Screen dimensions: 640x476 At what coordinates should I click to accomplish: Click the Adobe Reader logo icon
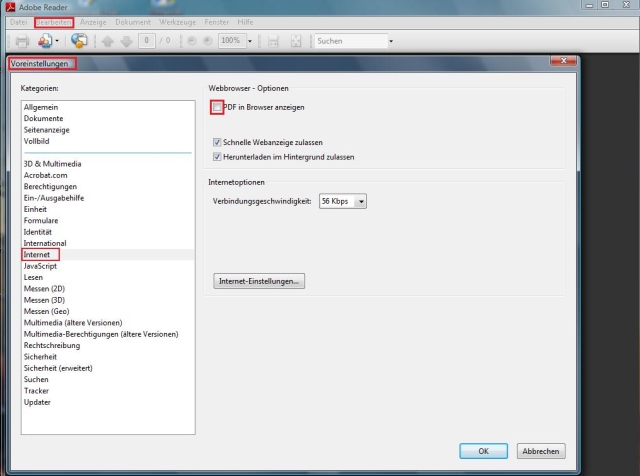point(10,7)
